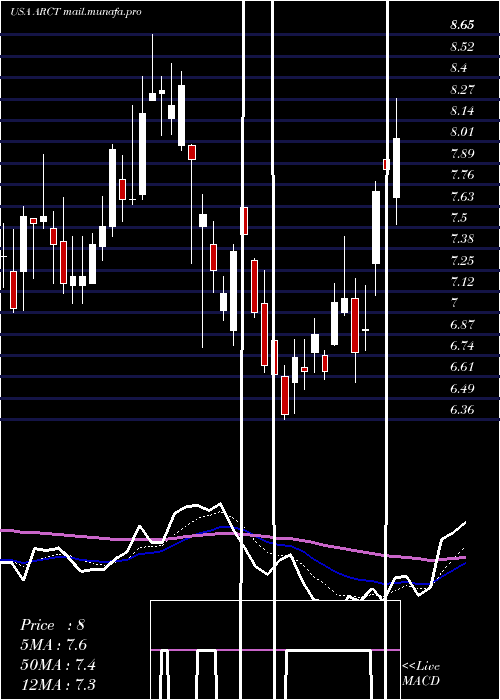Click the 7.12 price axis label
Image resolution: width=500 pixels, height=700 pixels.
462,282
